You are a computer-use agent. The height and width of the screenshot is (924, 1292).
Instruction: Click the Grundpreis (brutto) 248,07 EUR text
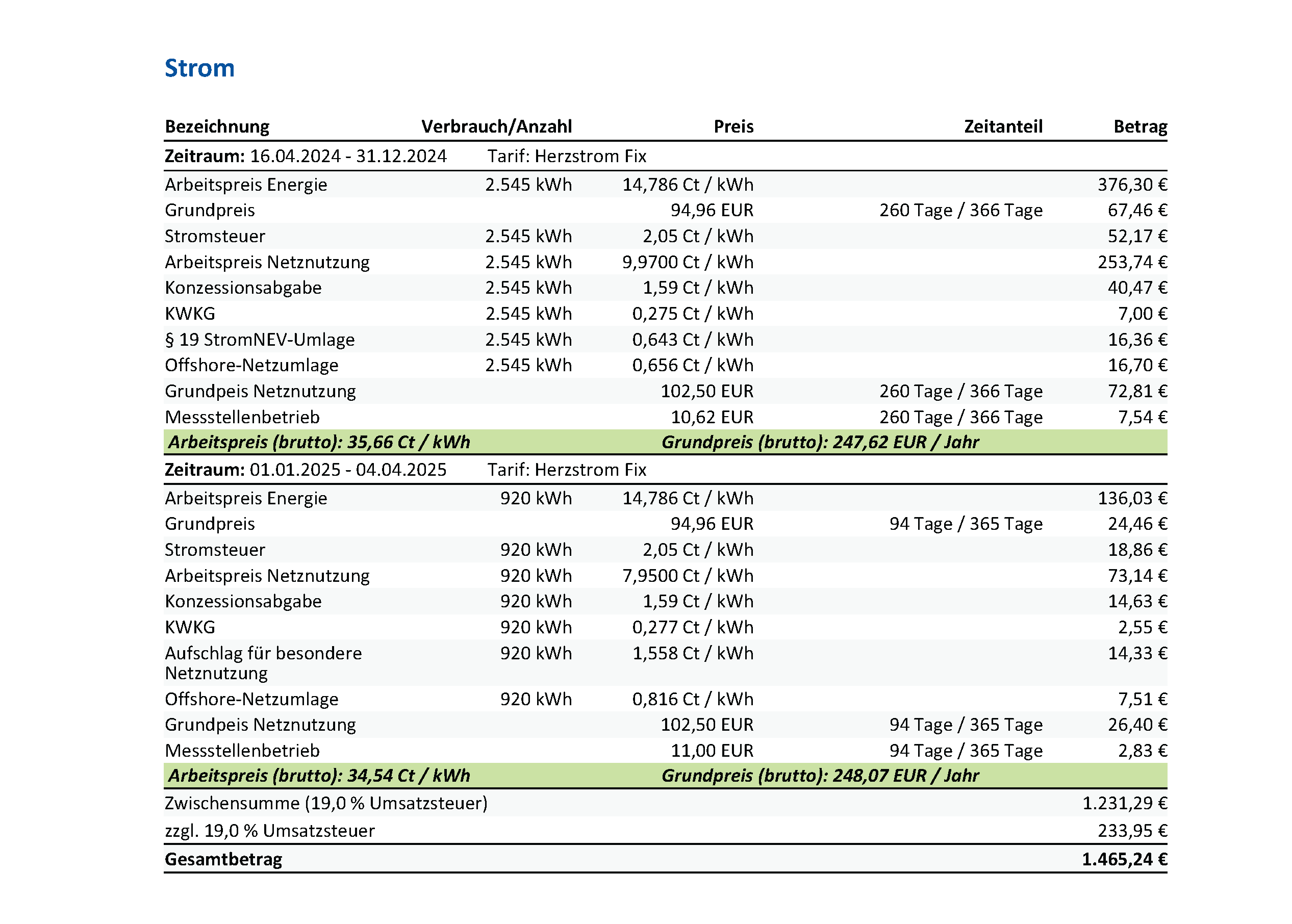point(820,776)
